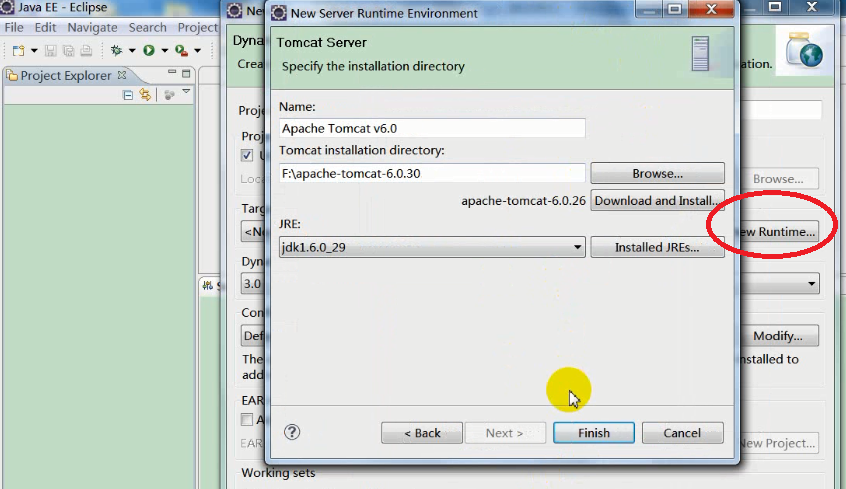
Task: Toggle the EAR membership checkbox behind dialog
Action: pos(247,419)
